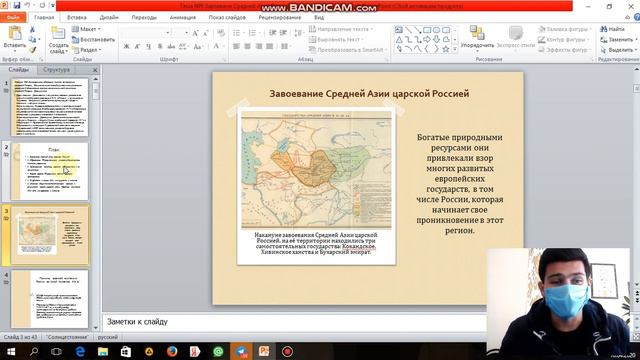Switch to the Анимация ribbon tab

point(182,17)
